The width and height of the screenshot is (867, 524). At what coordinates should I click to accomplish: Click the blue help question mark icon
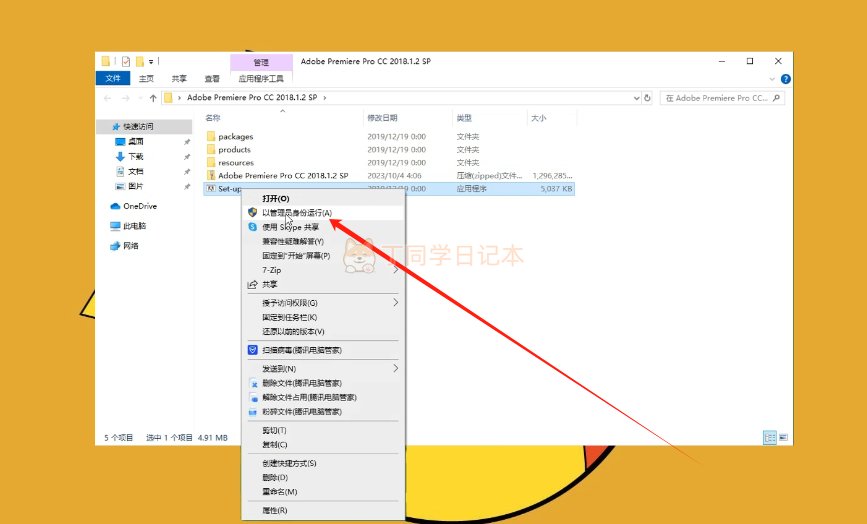pyautogui.click(x=785, y=79)
